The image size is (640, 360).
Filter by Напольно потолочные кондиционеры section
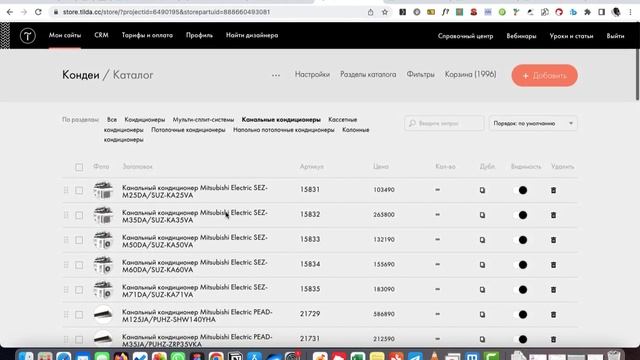tap(284, 130)
